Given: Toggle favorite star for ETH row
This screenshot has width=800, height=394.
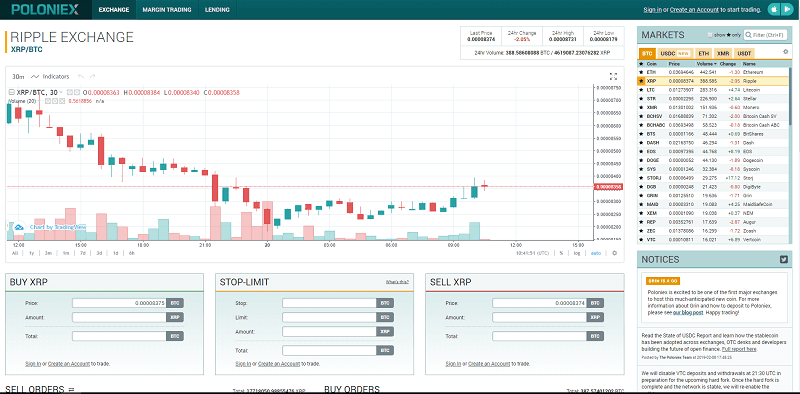Looking at the screenshot, I should pyautogui.click(x=641, y=72).
